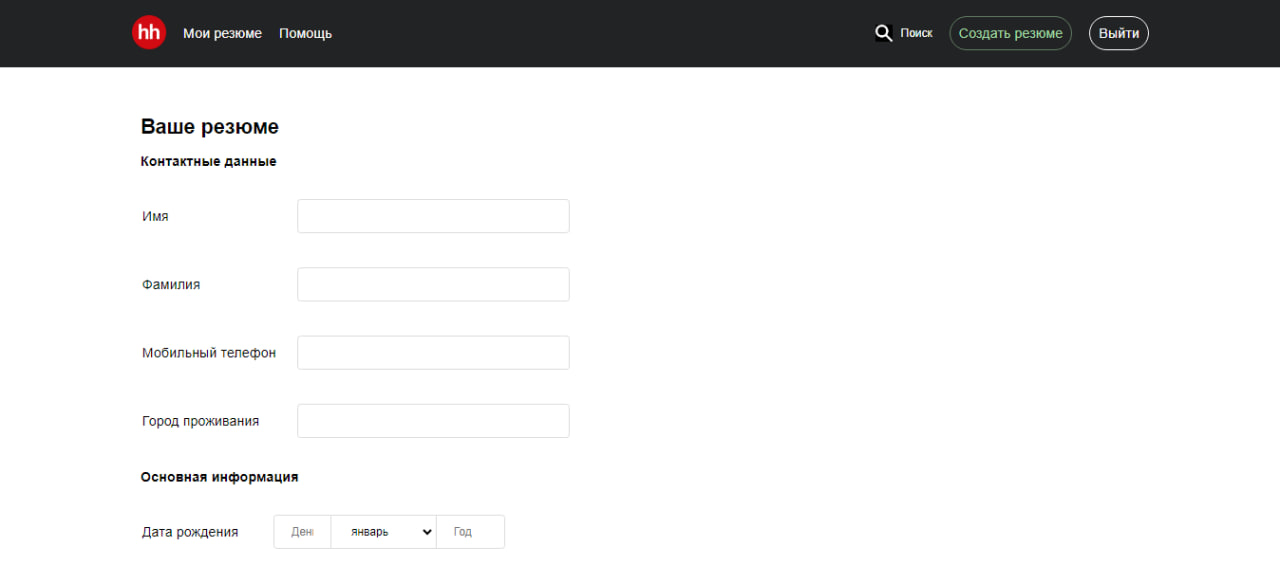Screen dimensions: 1280x583
Task: Go to the Помощь menu item
Action: [305, 33]
